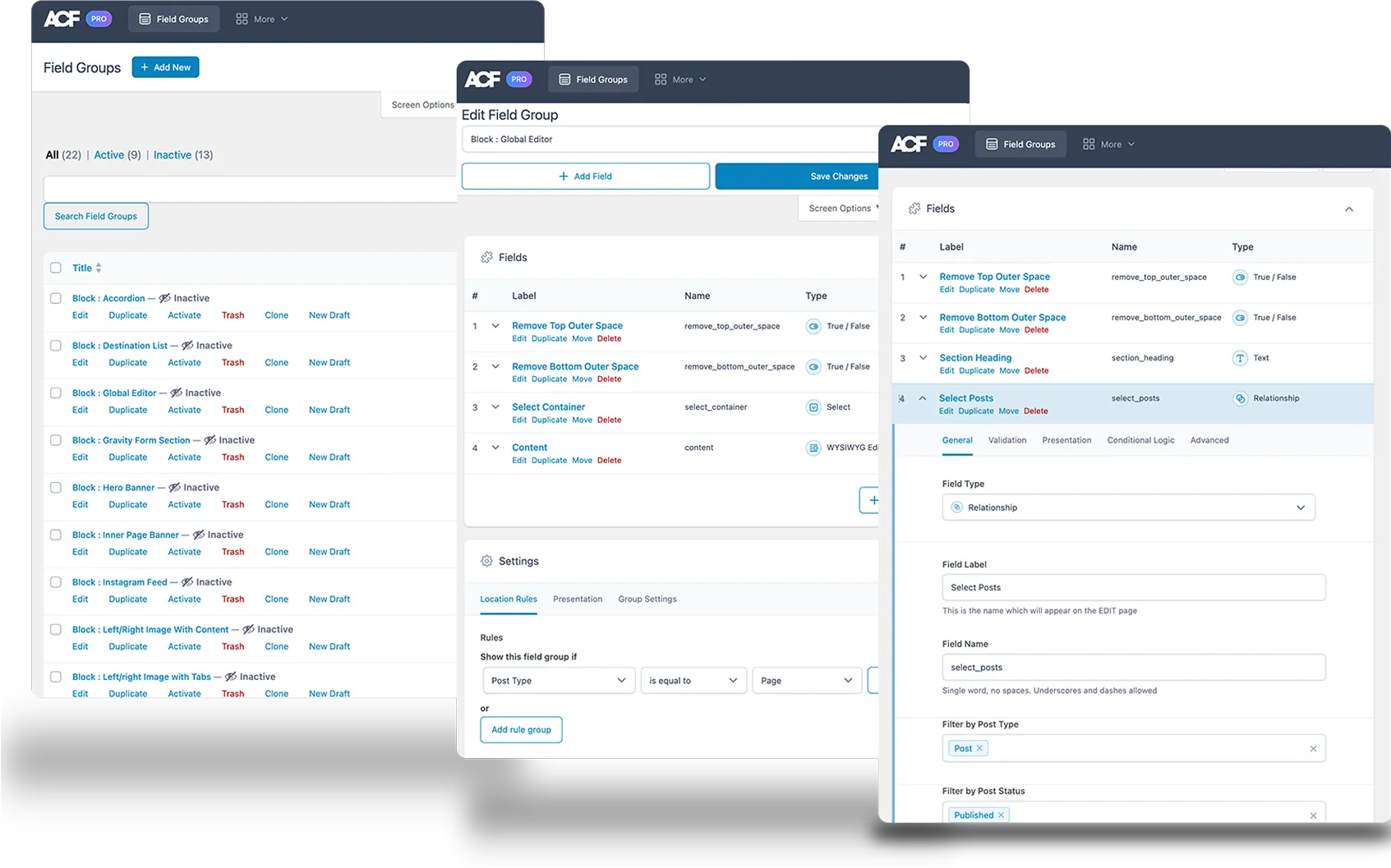Click the Select type icon for select_container row
Image resolution: width=1391 pixels, height=868 pixels.
pyautogui.click(x=813, y=407)
